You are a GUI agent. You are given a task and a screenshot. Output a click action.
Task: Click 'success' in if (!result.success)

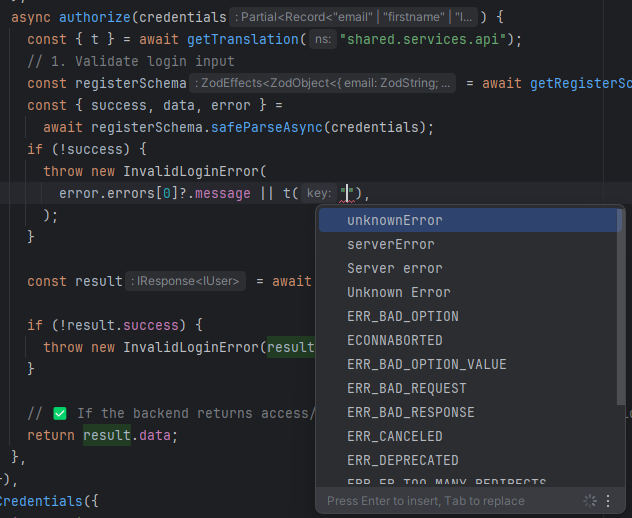(x=151, y=325)
